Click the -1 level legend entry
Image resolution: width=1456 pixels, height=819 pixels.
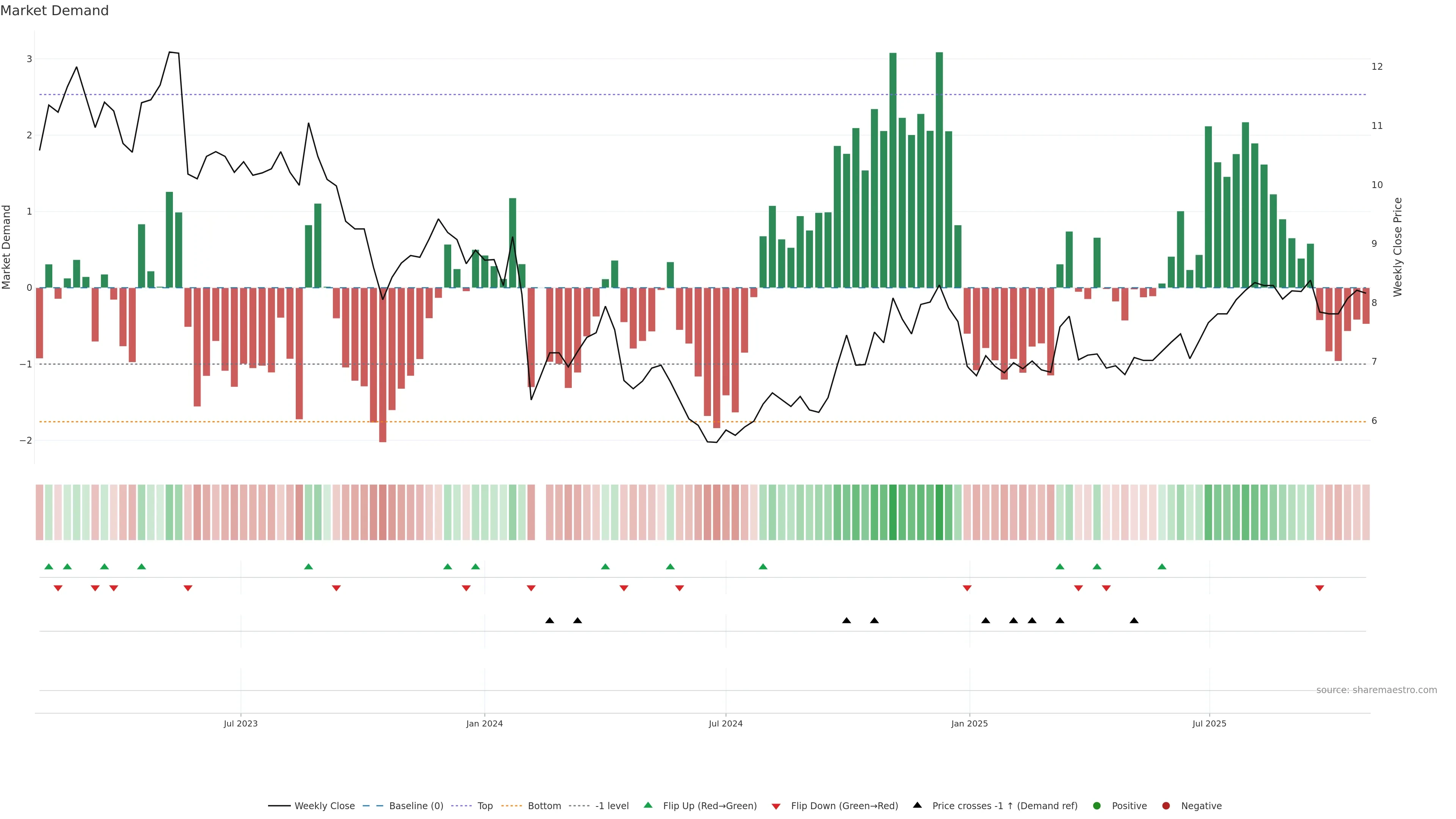coord(612,805)
